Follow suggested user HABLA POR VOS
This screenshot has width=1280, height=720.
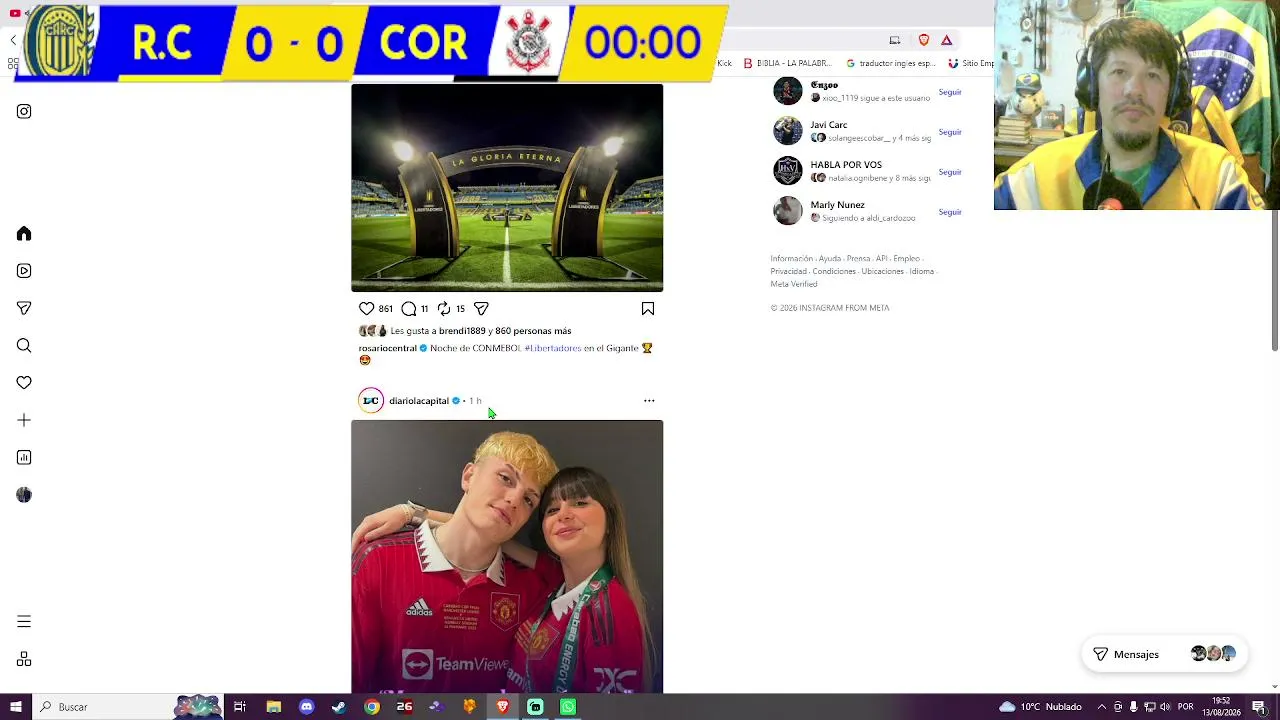950,172
